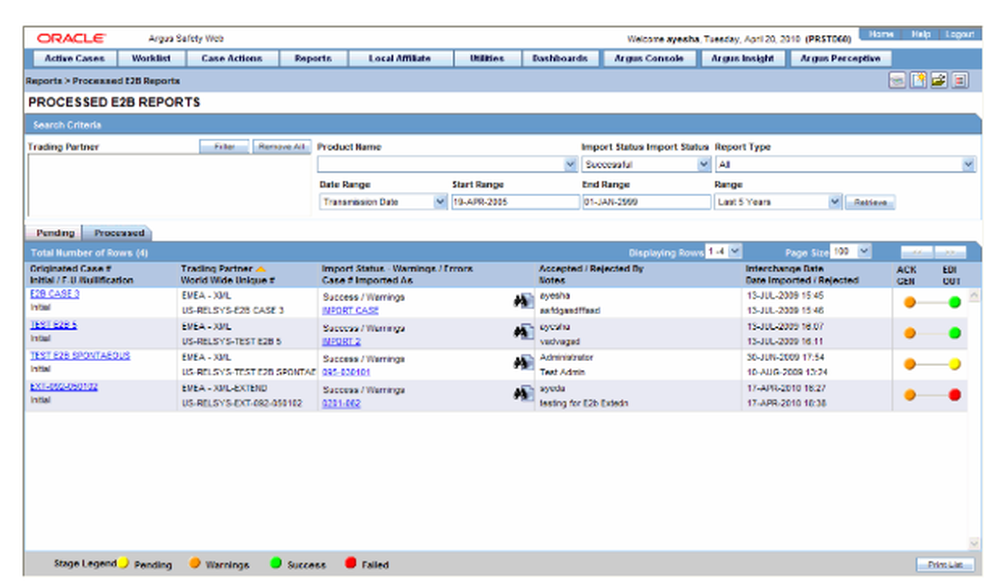Image resolution: width=1000 pixels, height=587 pixels.
Task: Open the TEST E2B SPONTAEOUS case link
Action: 80,356
